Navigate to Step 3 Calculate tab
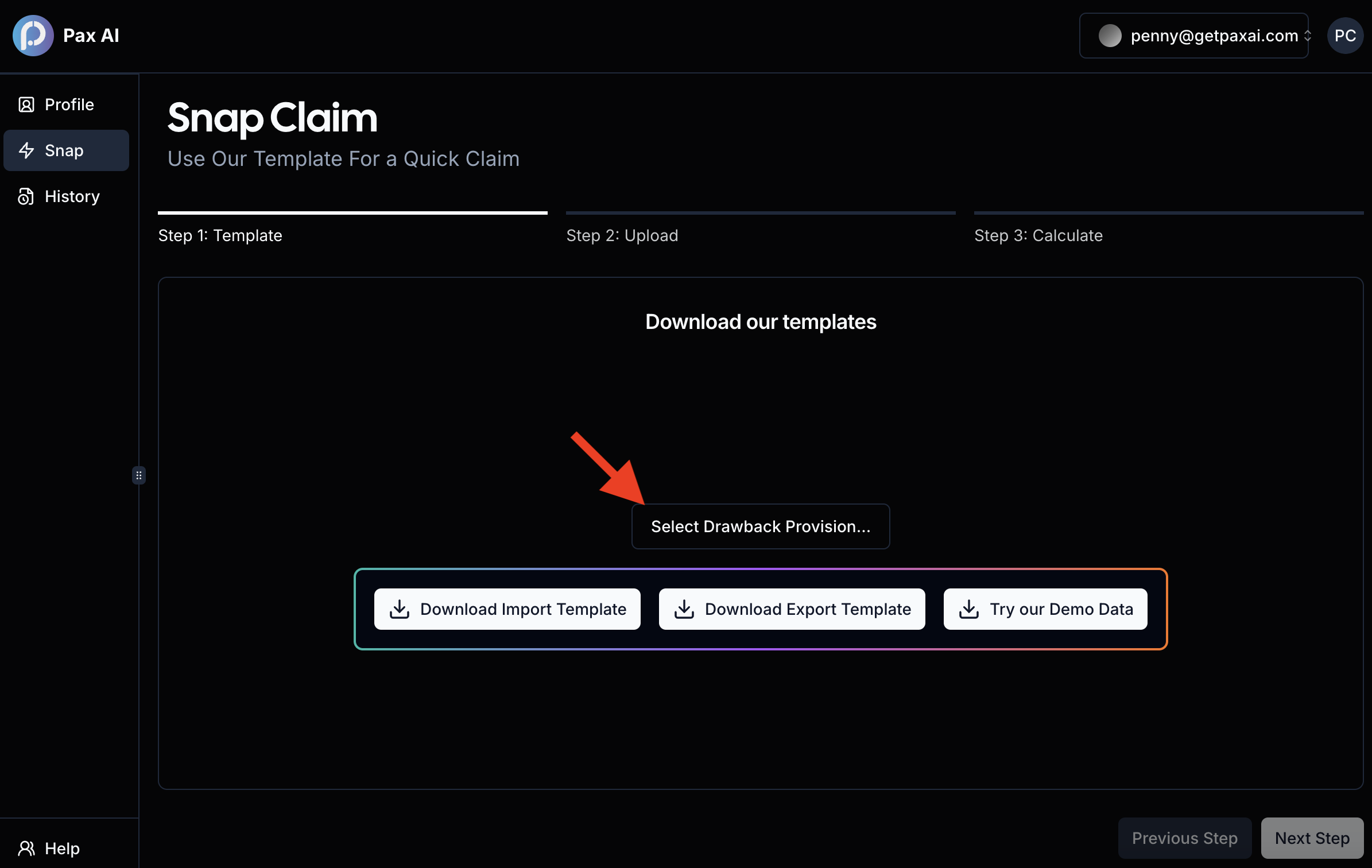 [x=1038, y=235]
